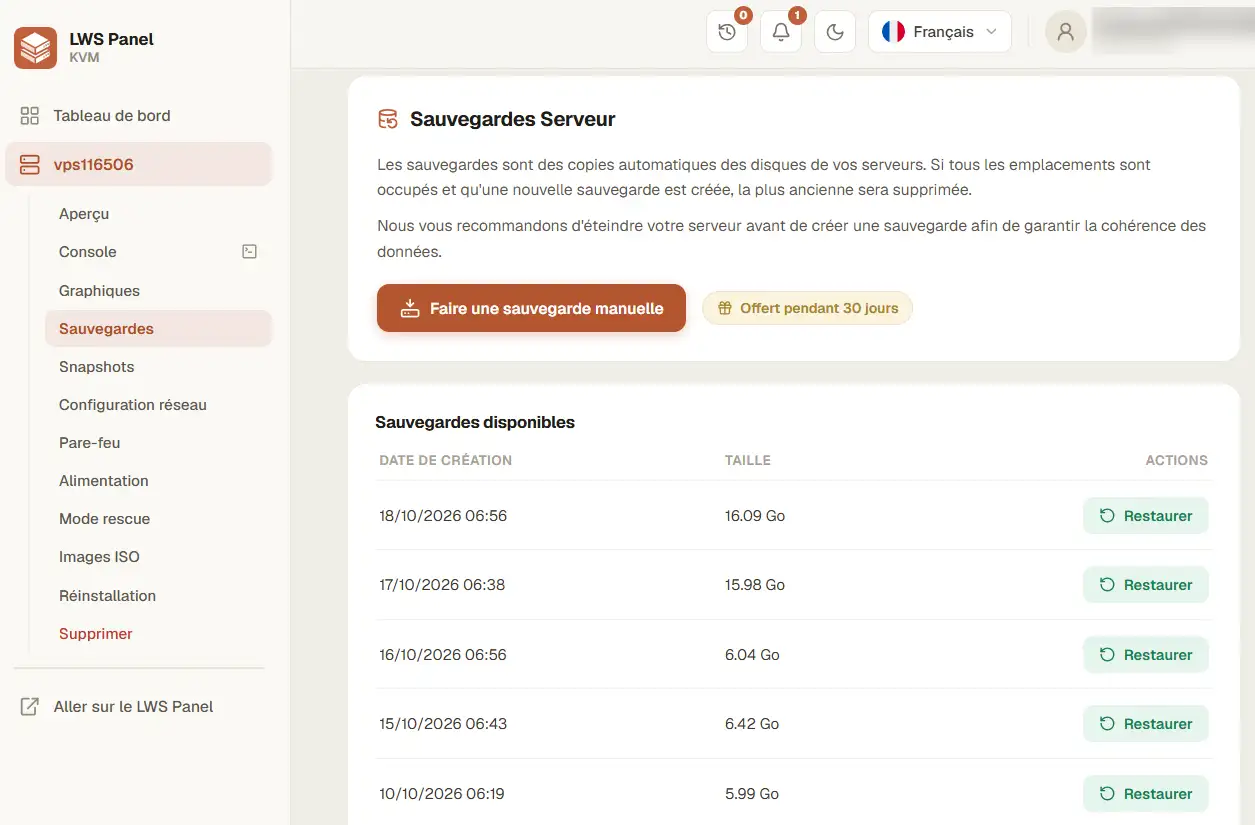Click the date 10/10/2026 06:19
Viewport: 1255px width, 825px height.
[442, 794]
